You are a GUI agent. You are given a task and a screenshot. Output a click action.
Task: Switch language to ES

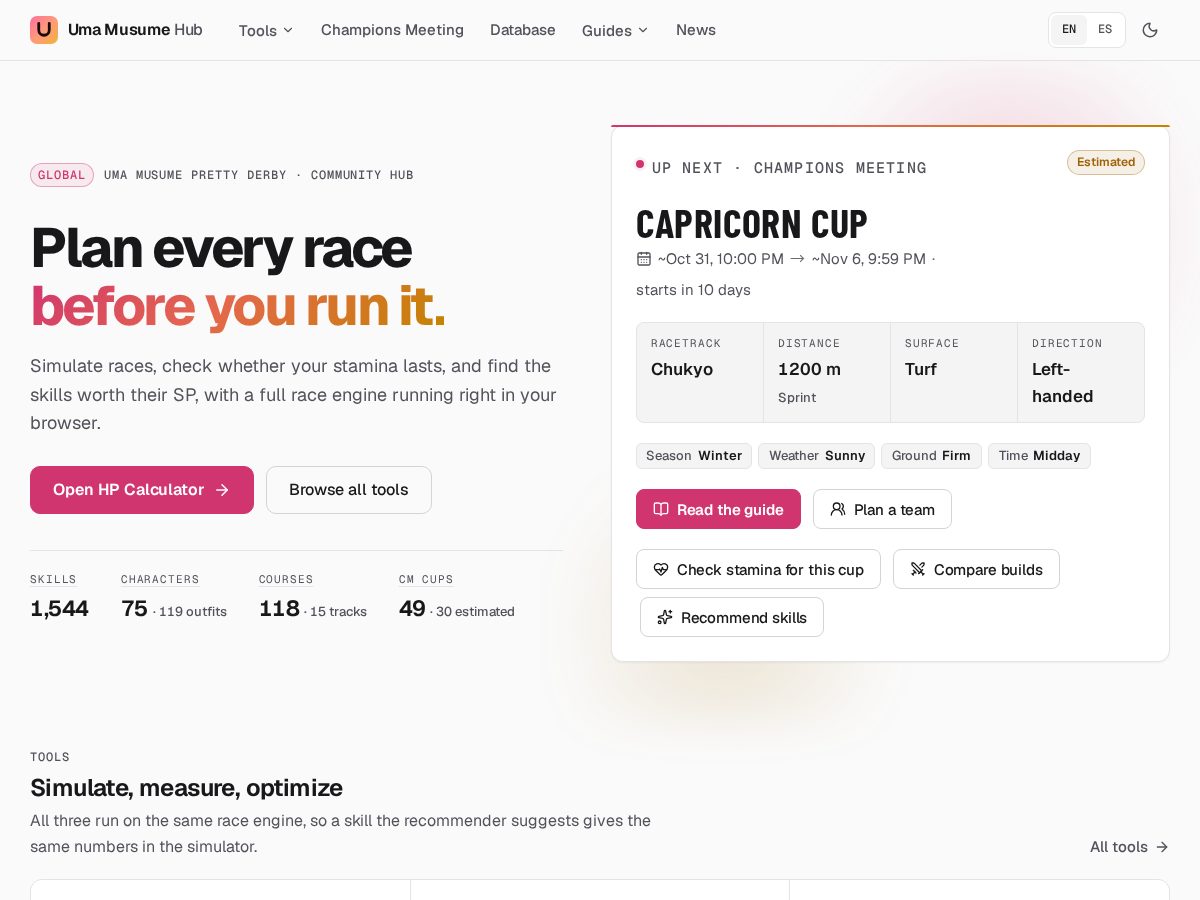click(x=1105, y=30)
